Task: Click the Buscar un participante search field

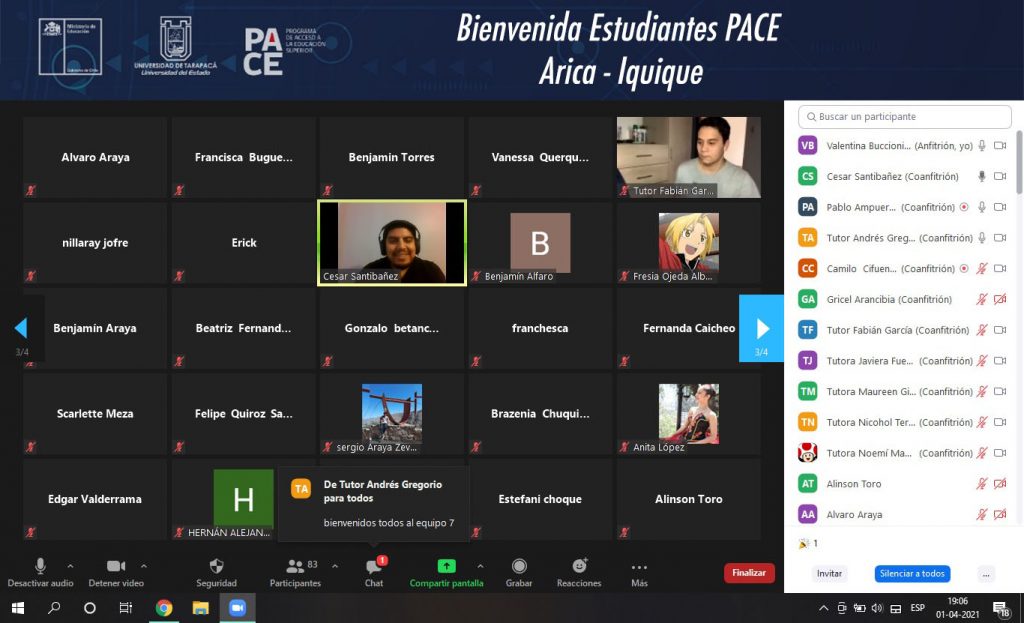Action: click(905, 117)
